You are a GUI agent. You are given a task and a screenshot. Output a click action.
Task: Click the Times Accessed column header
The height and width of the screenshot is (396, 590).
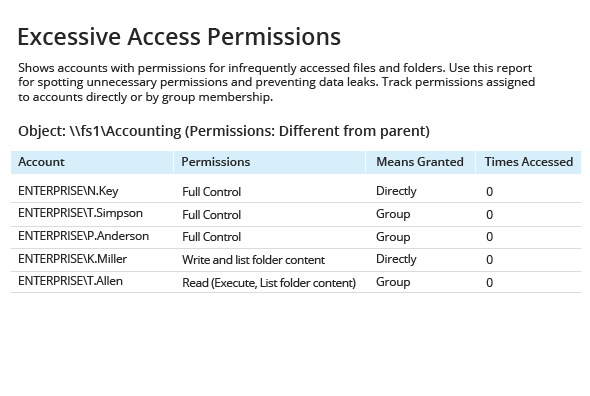(x=529, y=162)
